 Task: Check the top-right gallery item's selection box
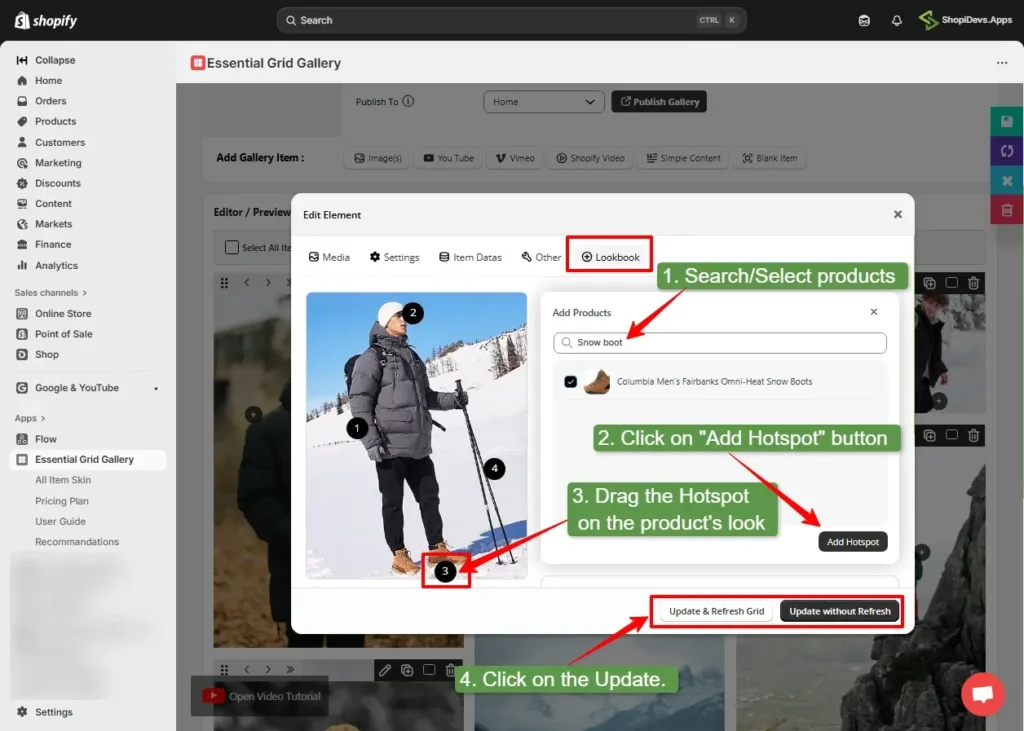[951, 283]
